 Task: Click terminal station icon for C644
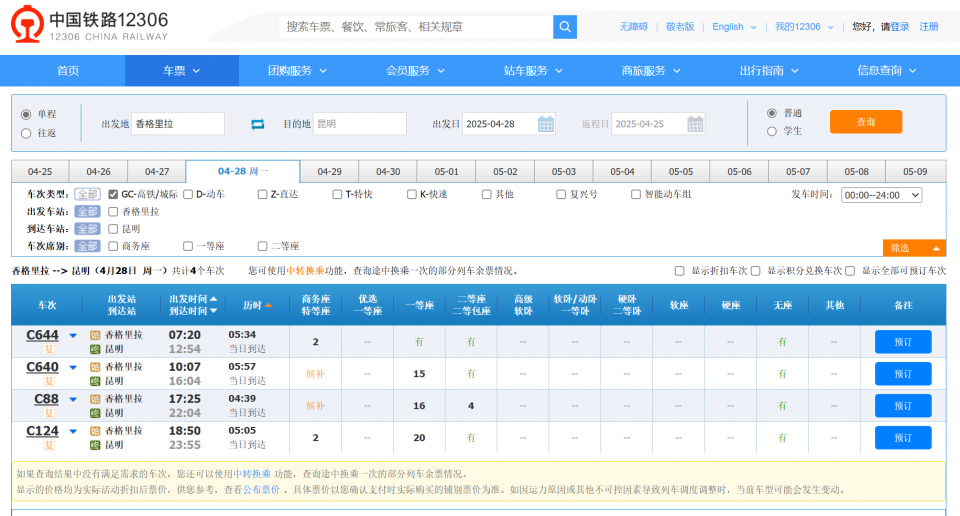pos(95,349)
